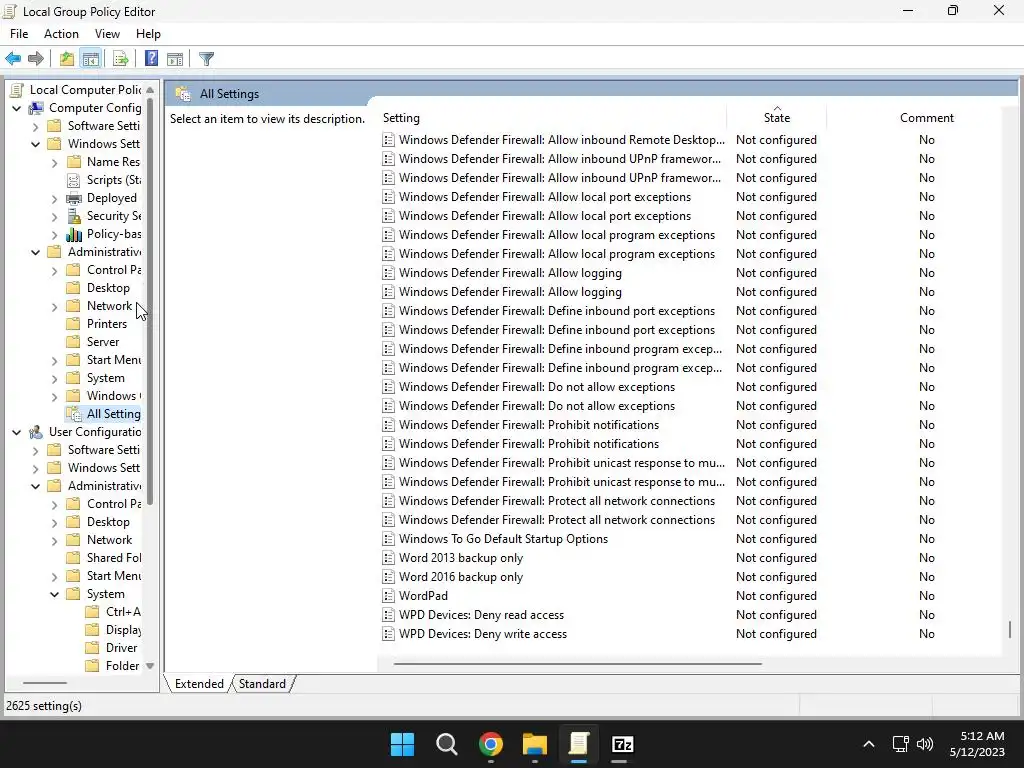Select Shared Folders in the tree
Viewport: 1024px width, 768px height.
pos(114,558)
